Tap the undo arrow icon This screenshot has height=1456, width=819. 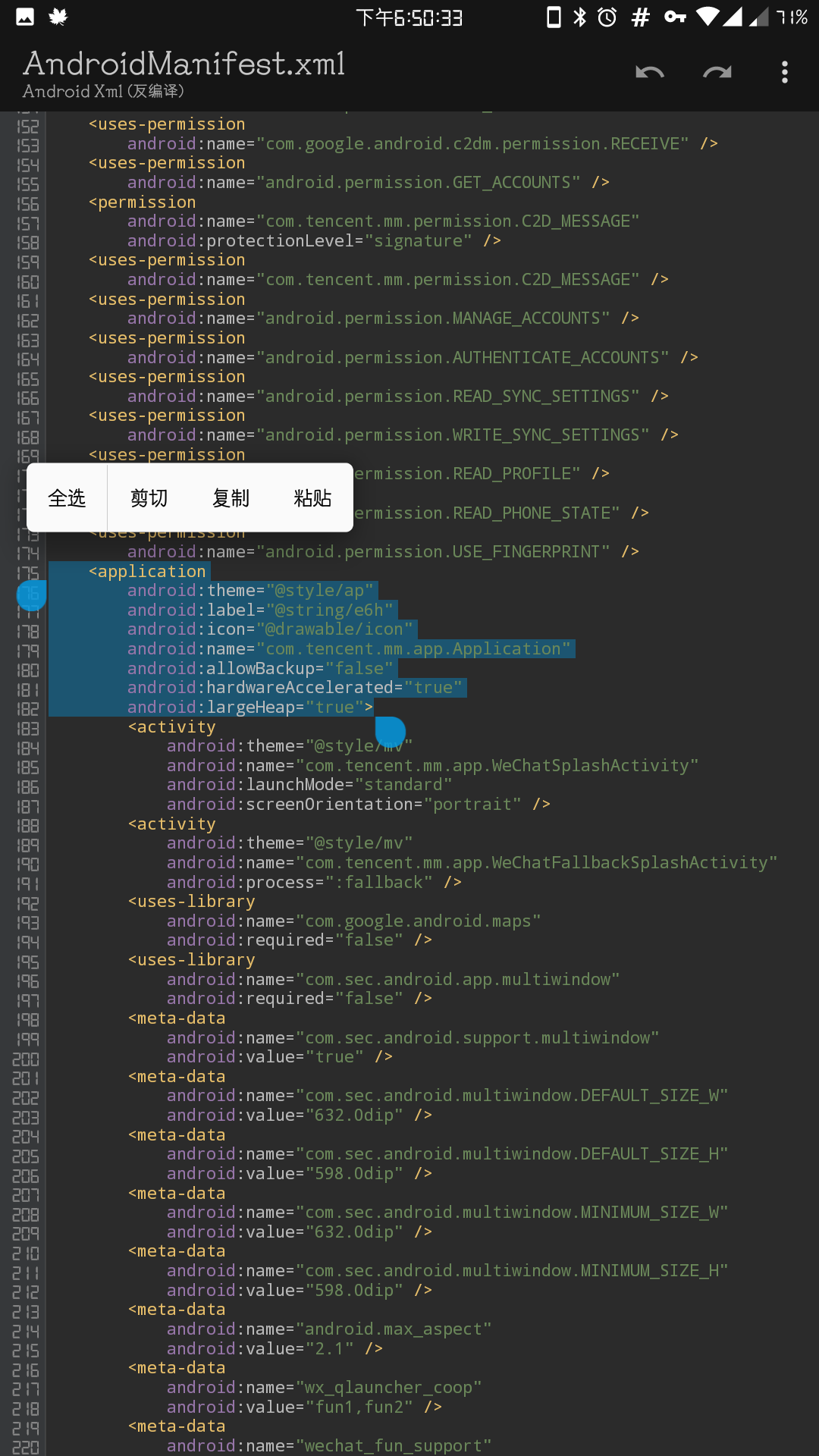pyautogui.click(x=650, y=73)
